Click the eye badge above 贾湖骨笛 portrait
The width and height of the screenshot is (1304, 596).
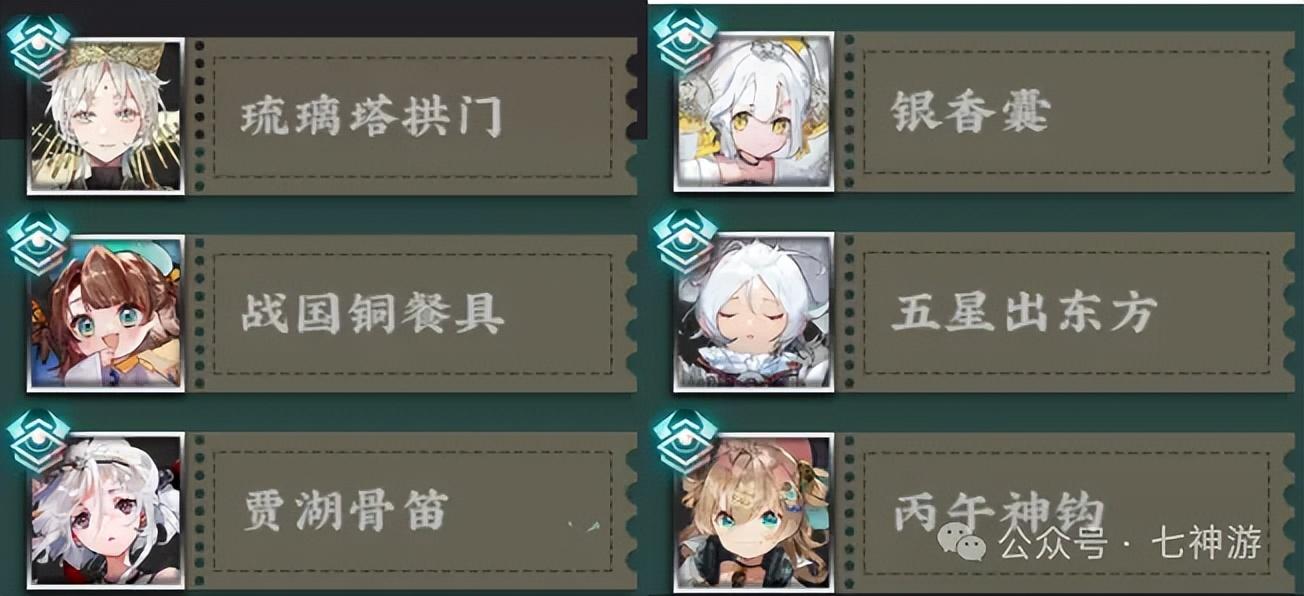(39, 440)
